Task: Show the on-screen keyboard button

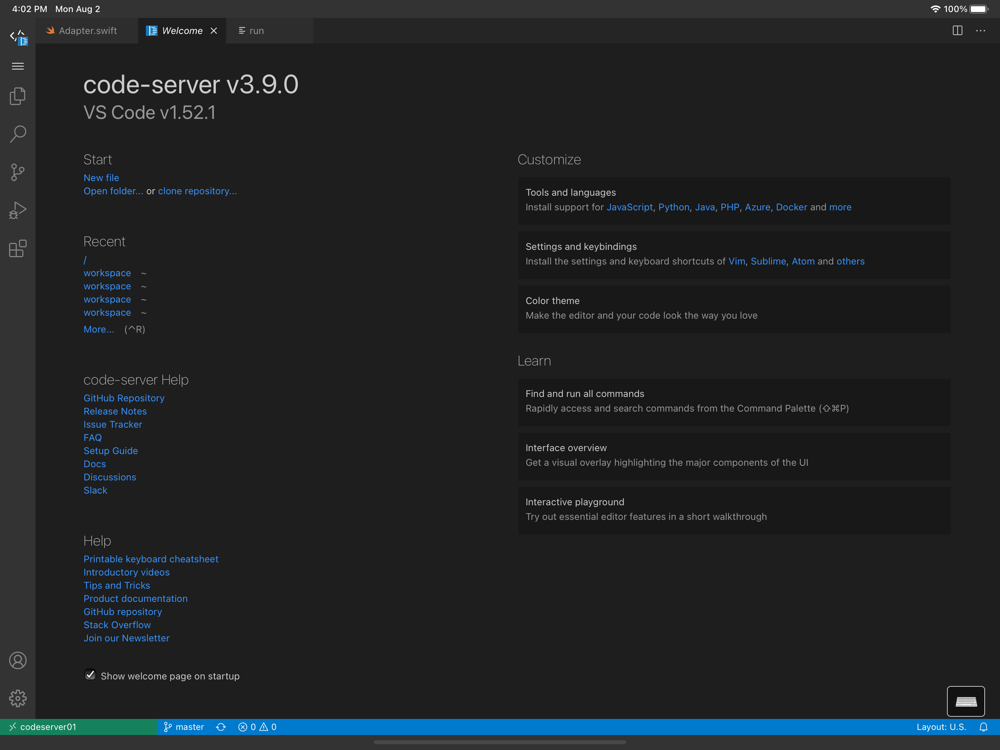Action: pos(966,702)
